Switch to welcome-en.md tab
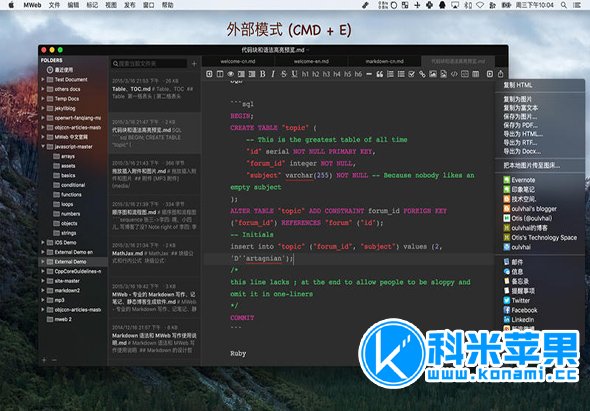The width and height of the screenshot is (590, 411). coord(311,61)
